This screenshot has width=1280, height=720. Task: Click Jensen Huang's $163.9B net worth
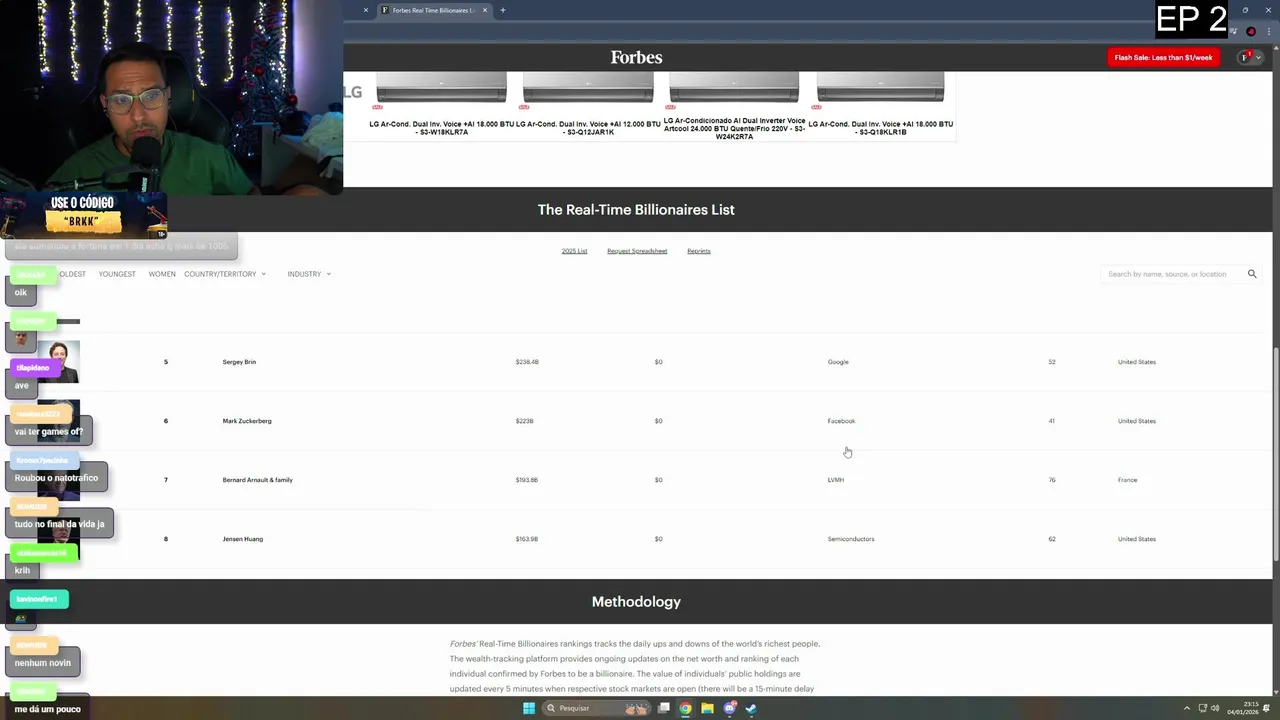(x=527, y=539)
